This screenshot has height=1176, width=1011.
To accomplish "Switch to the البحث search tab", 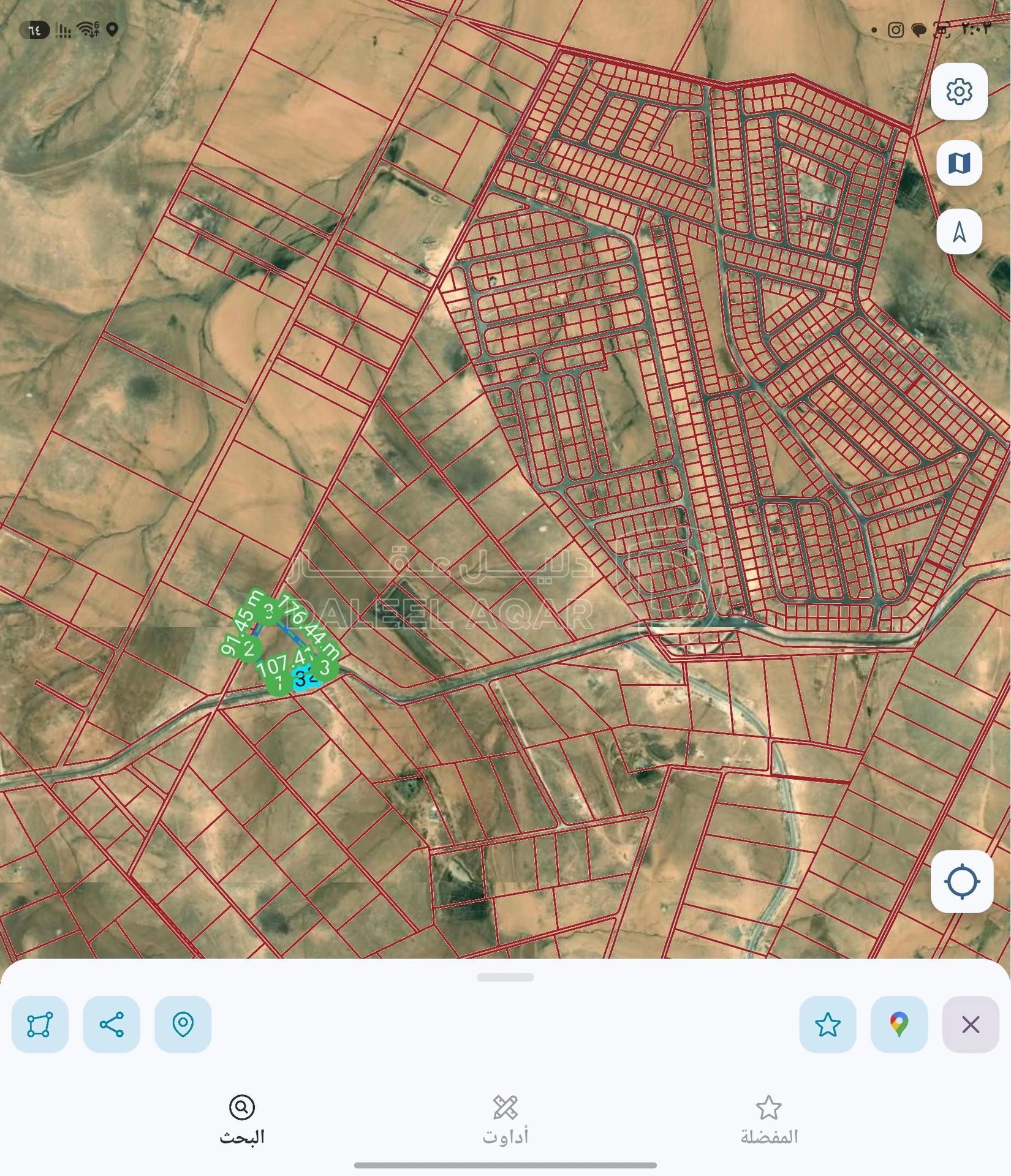I will (x=242, y=1120).
